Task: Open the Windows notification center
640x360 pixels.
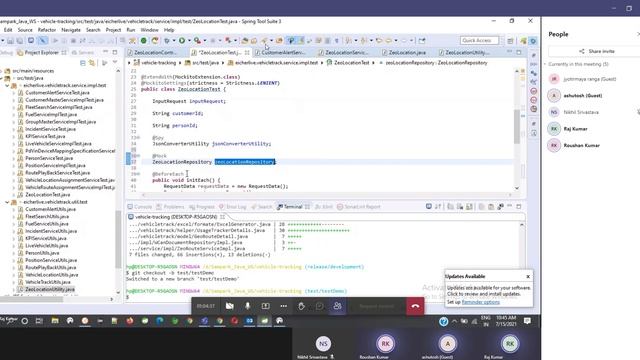Action: click(x=527, y=321)
